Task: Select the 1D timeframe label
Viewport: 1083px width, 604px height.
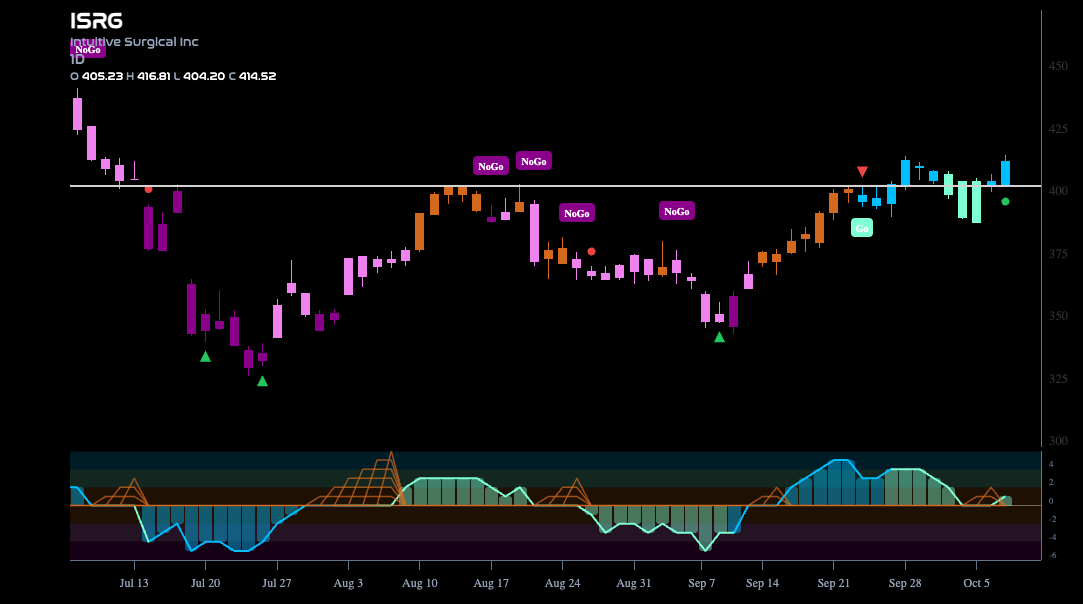Action: 77,59
